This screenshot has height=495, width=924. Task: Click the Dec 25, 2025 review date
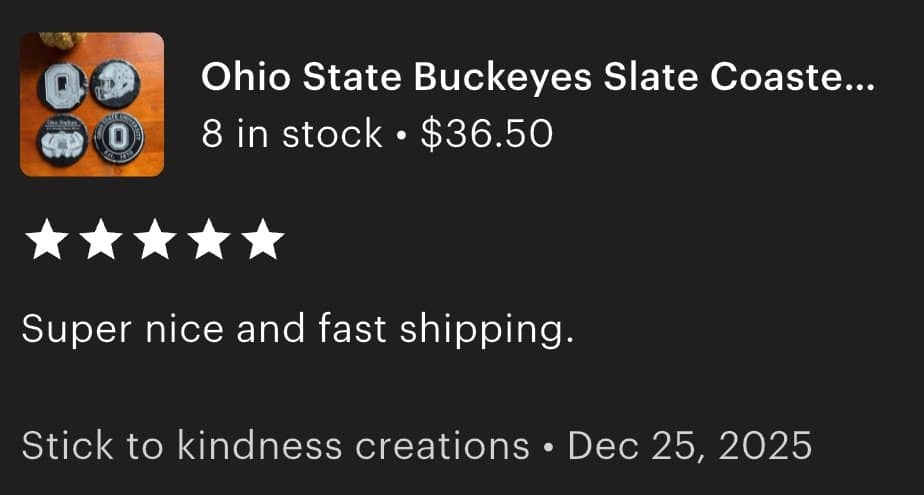(689, 446)
